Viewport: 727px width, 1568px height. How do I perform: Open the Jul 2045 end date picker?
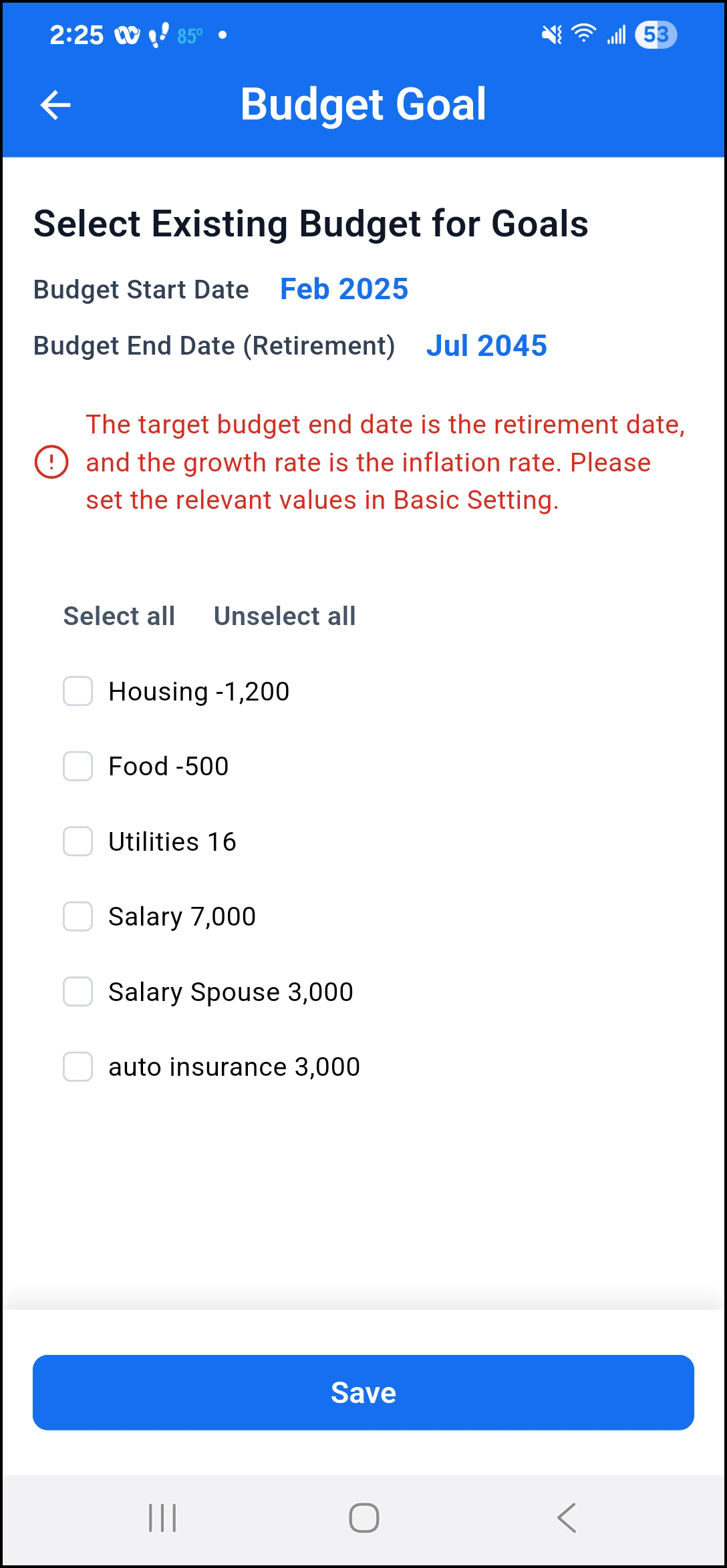[x=487, y=346]
